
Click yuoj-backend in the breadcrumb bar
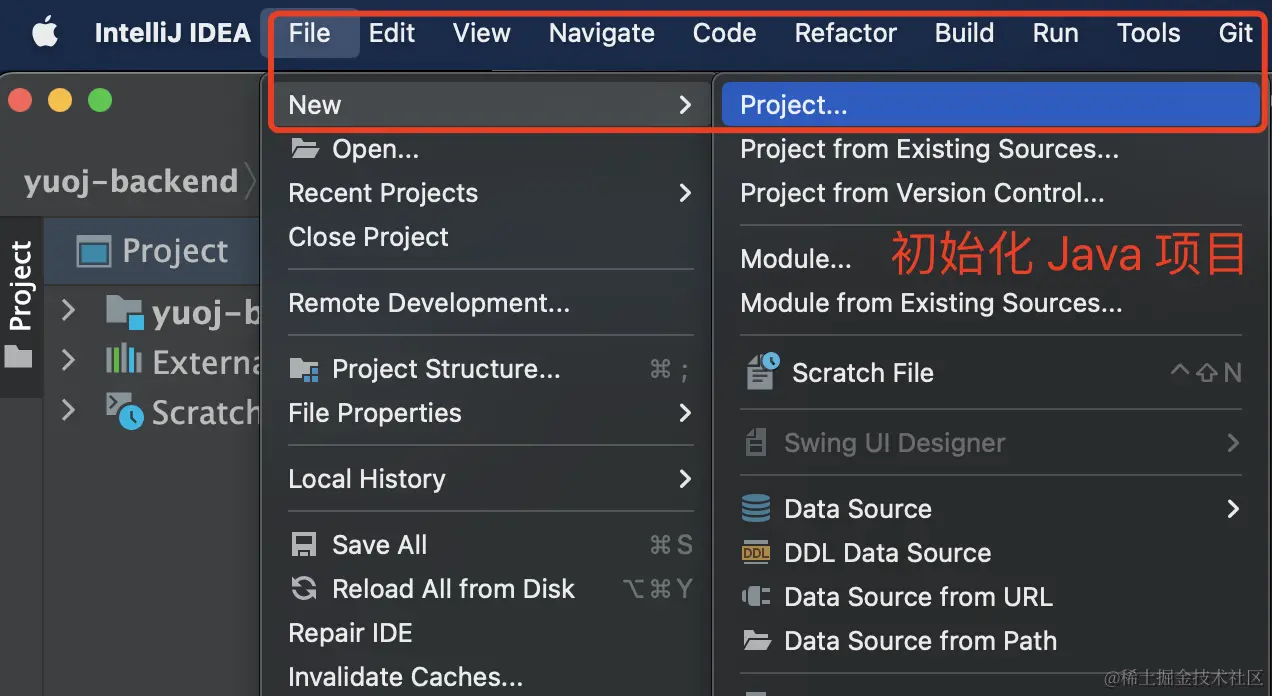pyautogui.click(x=130, y=181)
